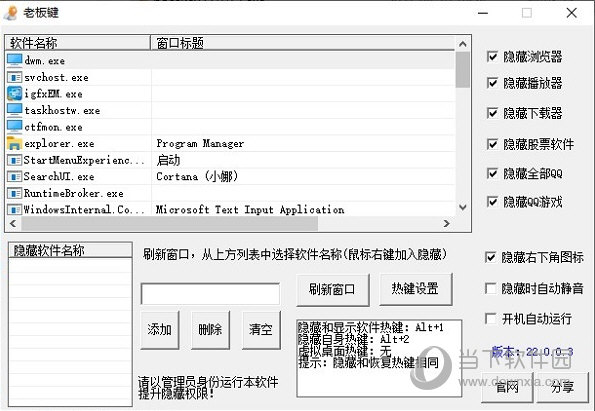Viewport: 595px width, 411px height.
Task: Select the RuntimeBroker.exe icon
Action: pyautogui.click(x=14, y=194)
